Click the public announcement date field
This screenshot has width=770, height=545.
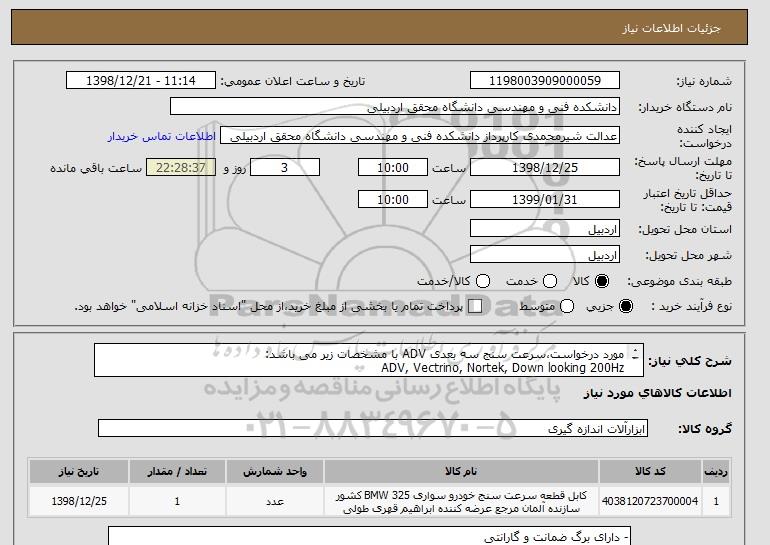pos(141,81)
